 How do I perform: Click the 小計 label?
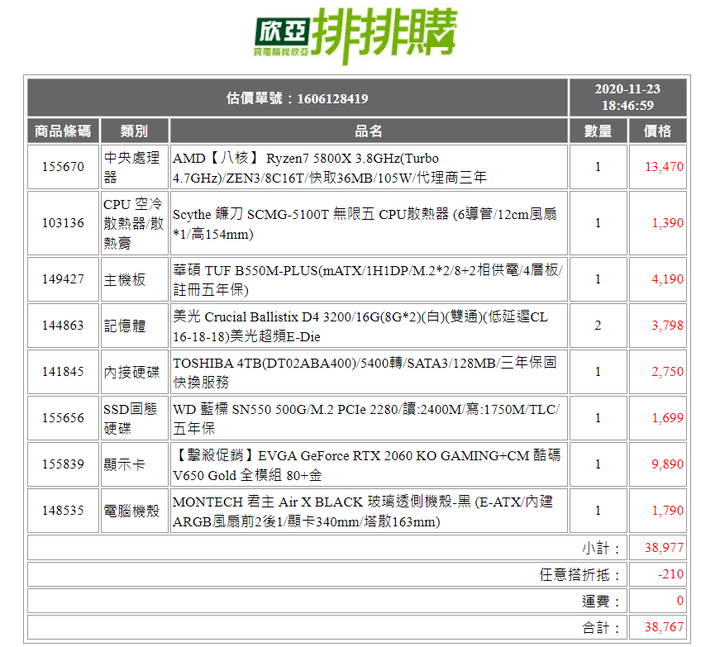[601, 548]
